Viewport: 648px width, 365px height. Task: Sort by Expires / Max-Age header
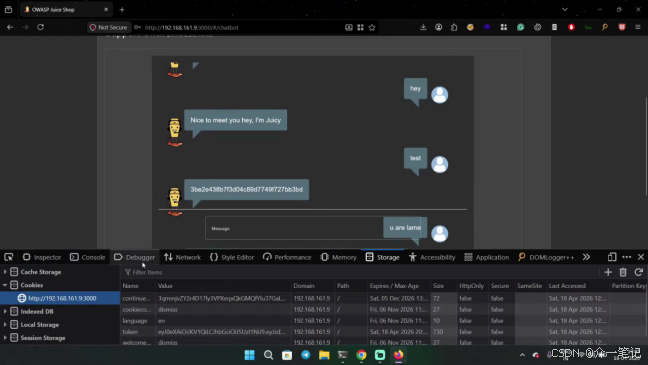pyautogui.click(x=398, y=286)
